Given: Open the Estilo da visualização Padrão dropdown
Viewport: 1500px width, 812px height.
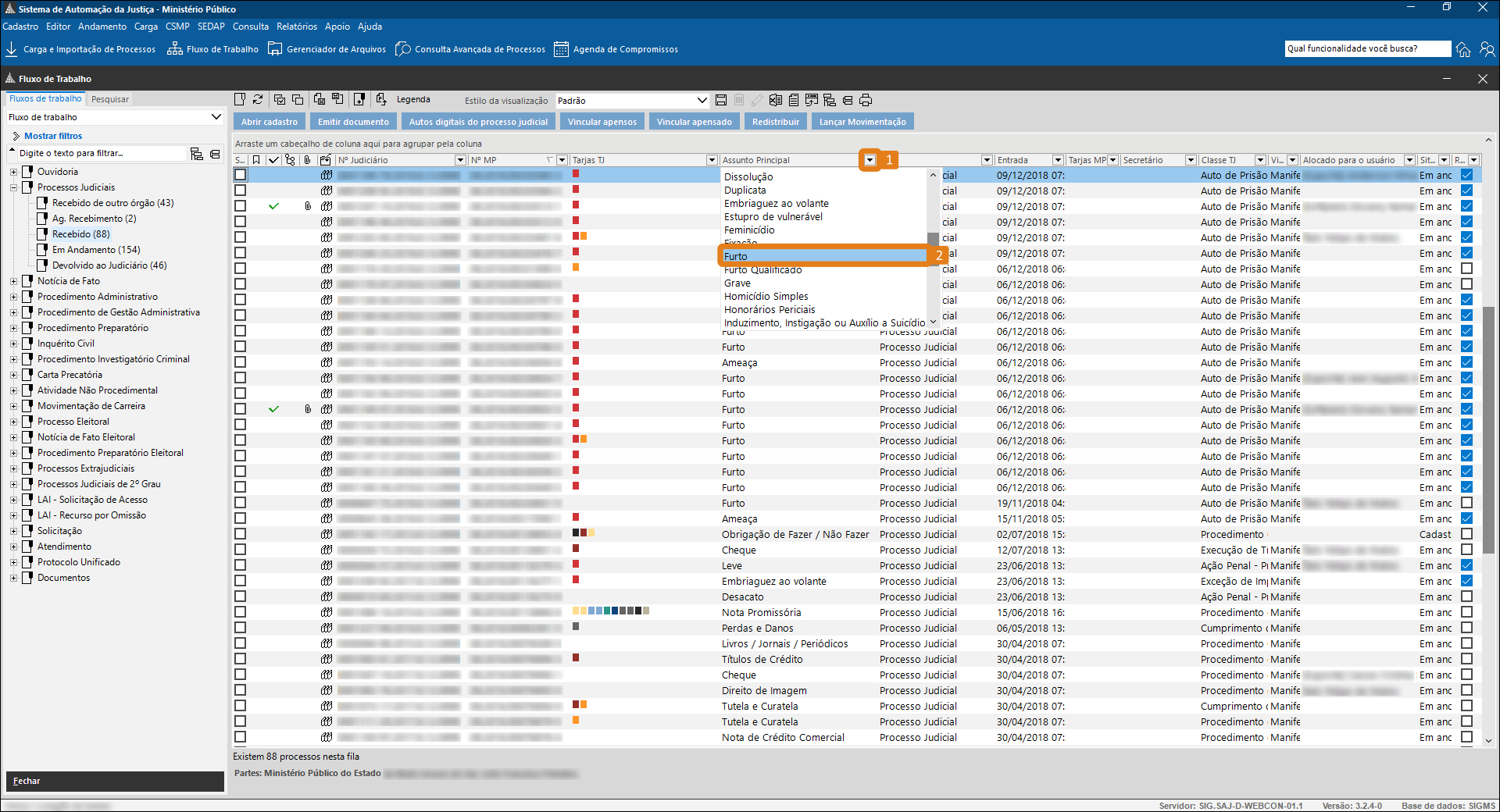Looking at the screenshot, I should pyautogui.click(x=631, y=101).
